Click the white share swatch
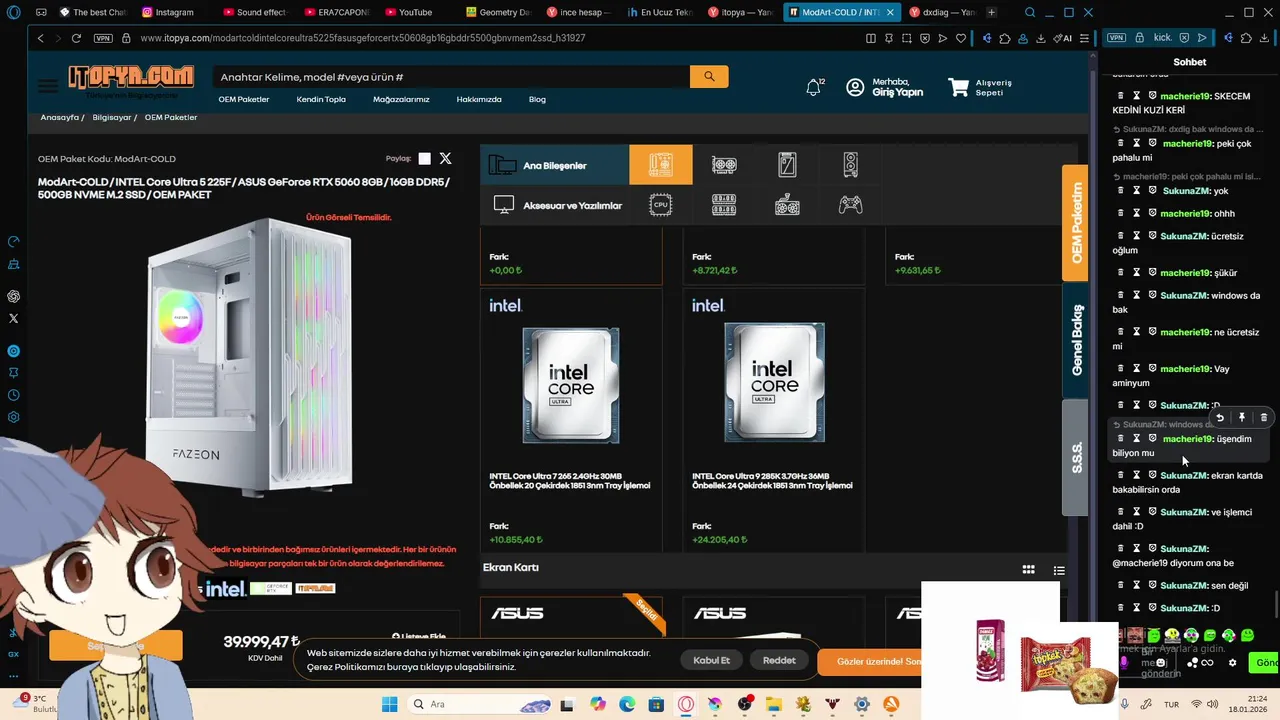This screenshot has width=1280, height=720. [425, 159]
